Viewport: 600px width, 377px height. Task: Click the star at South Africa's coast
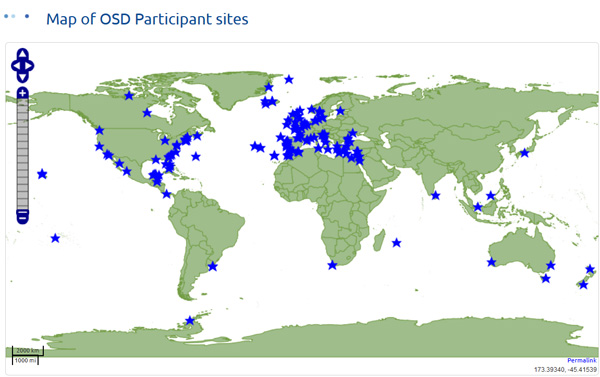(332, 265)
